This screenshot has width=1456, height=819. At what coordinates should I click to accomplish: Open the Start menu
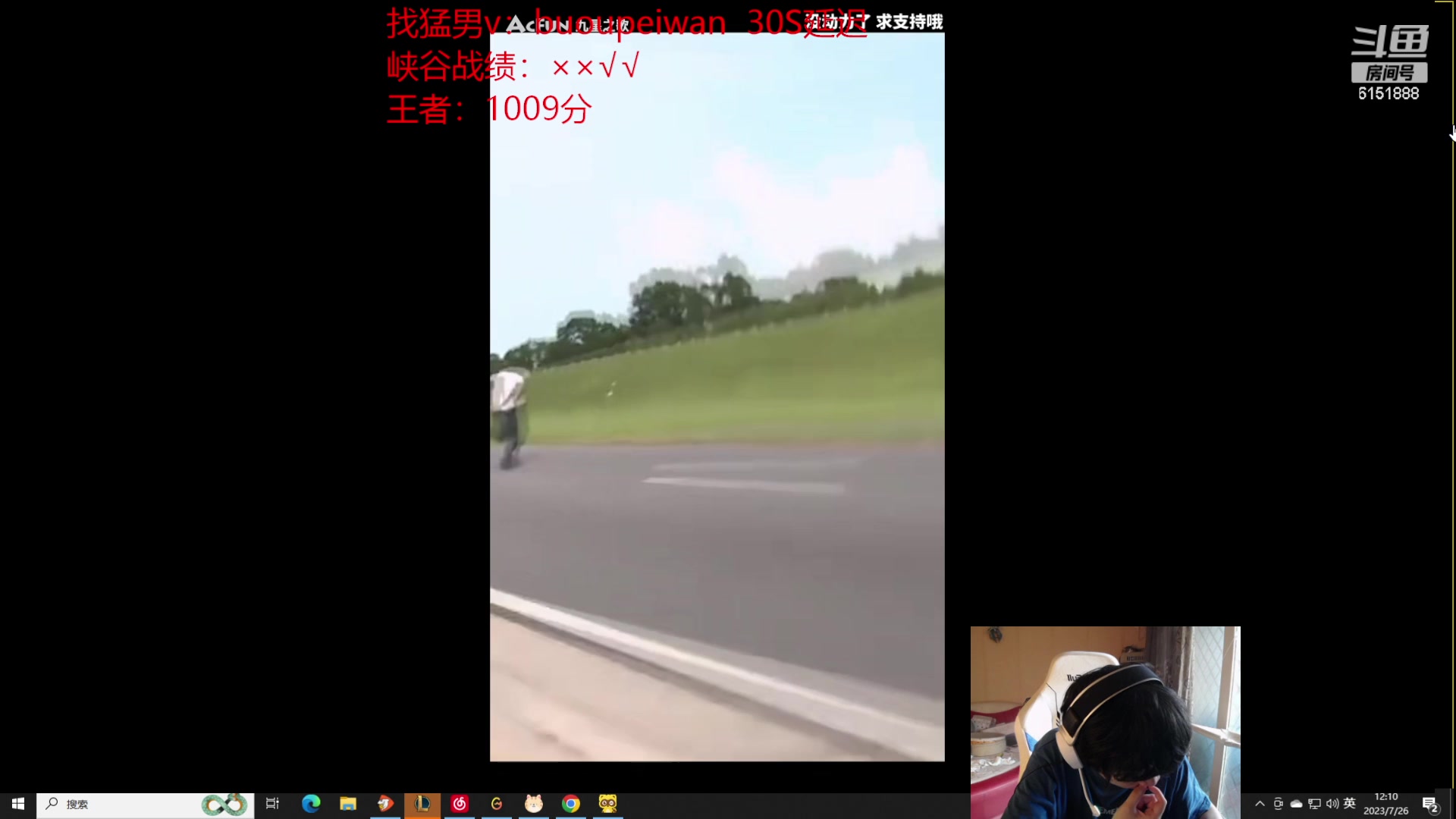pos(17,805)
